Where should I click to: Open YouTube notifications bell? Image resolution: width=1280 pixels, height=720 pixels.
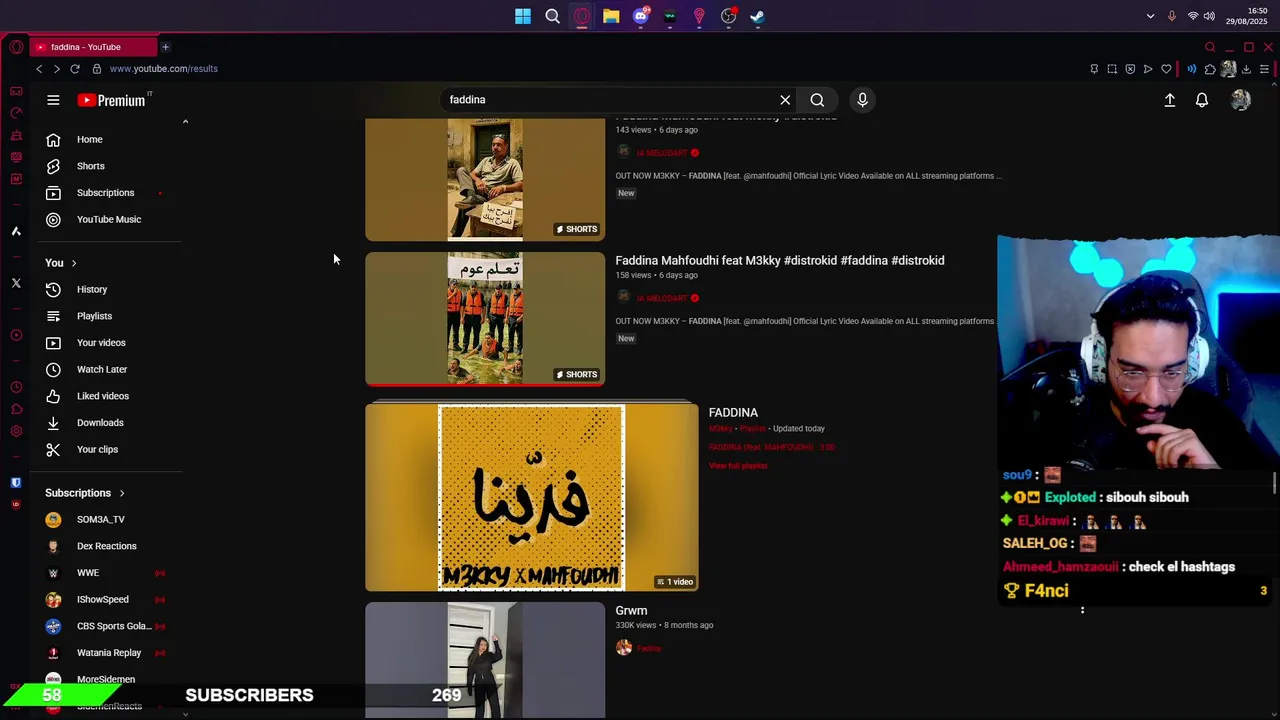[1202, 100]
